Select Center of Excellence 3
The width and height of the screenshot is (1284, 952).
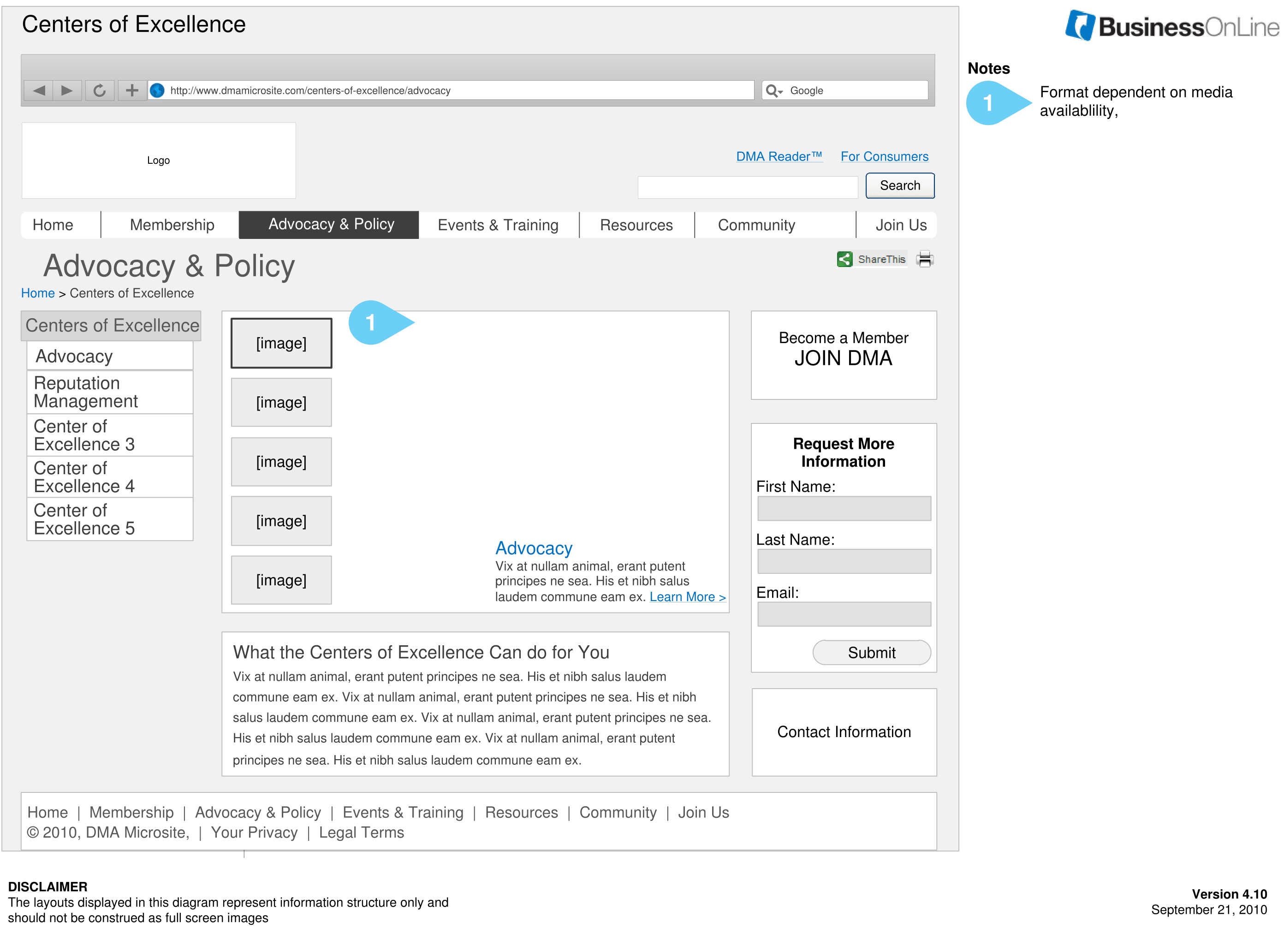click(x=110, y=435)
